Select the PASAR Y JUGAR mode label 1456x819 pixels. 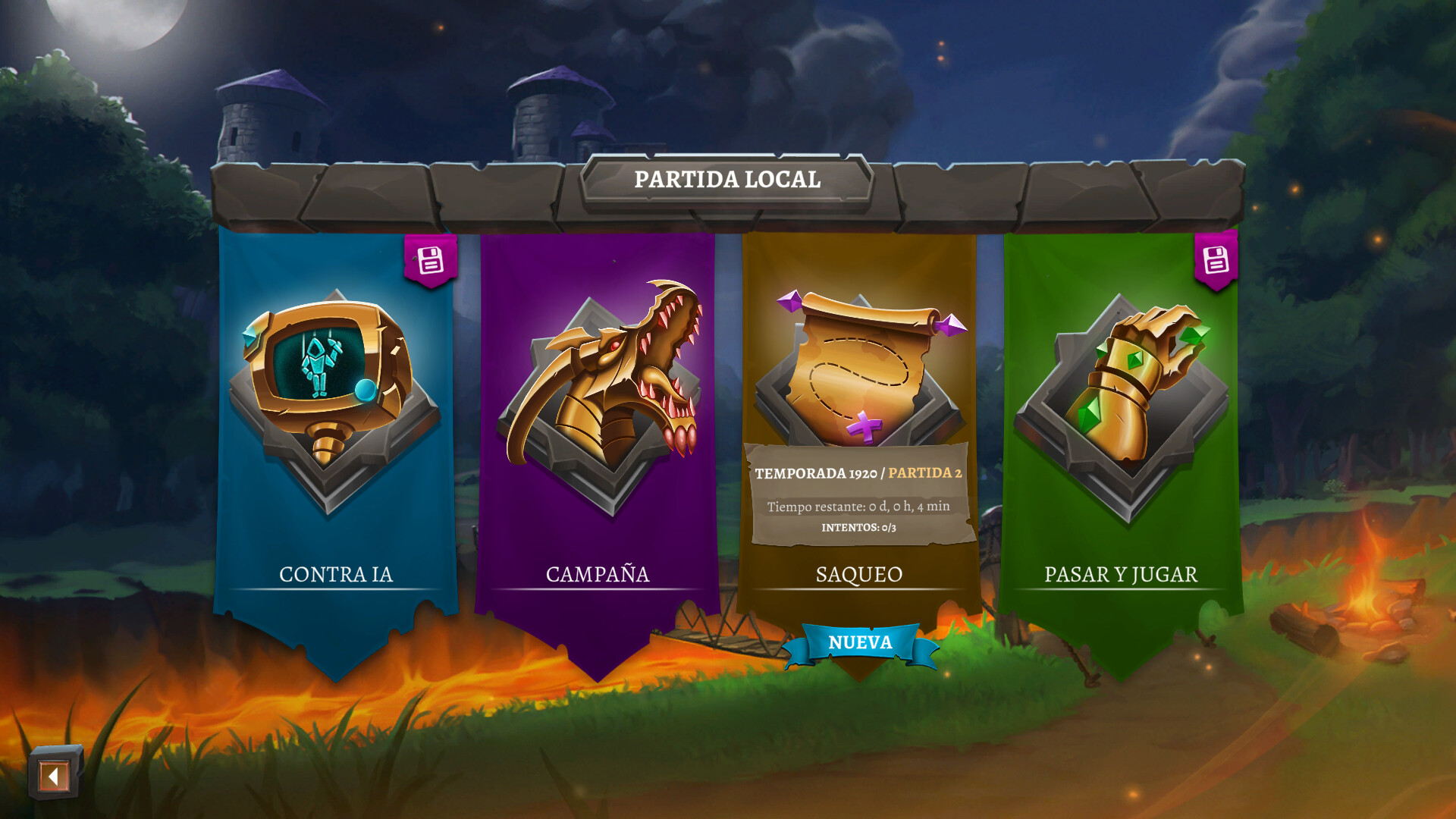tap(1121, 574)
